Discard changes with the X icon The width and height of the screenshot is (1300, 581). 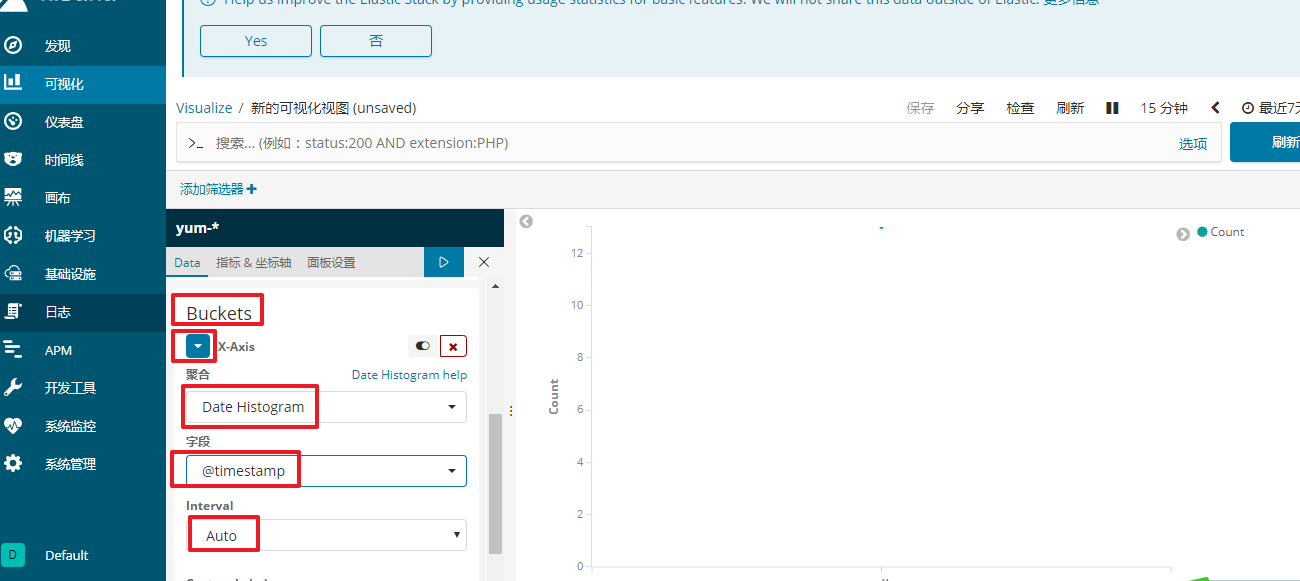tap(484, 262)
